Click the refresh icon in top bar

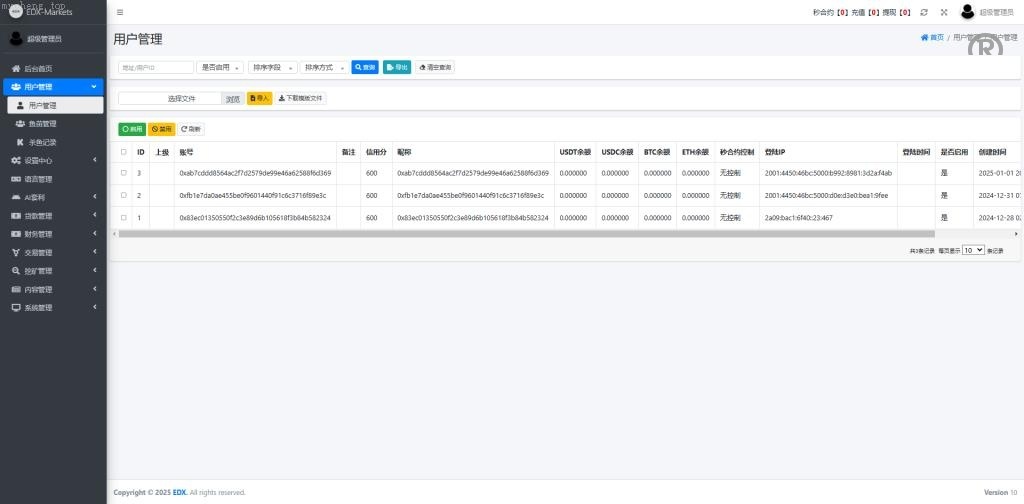tap(924, 12)
